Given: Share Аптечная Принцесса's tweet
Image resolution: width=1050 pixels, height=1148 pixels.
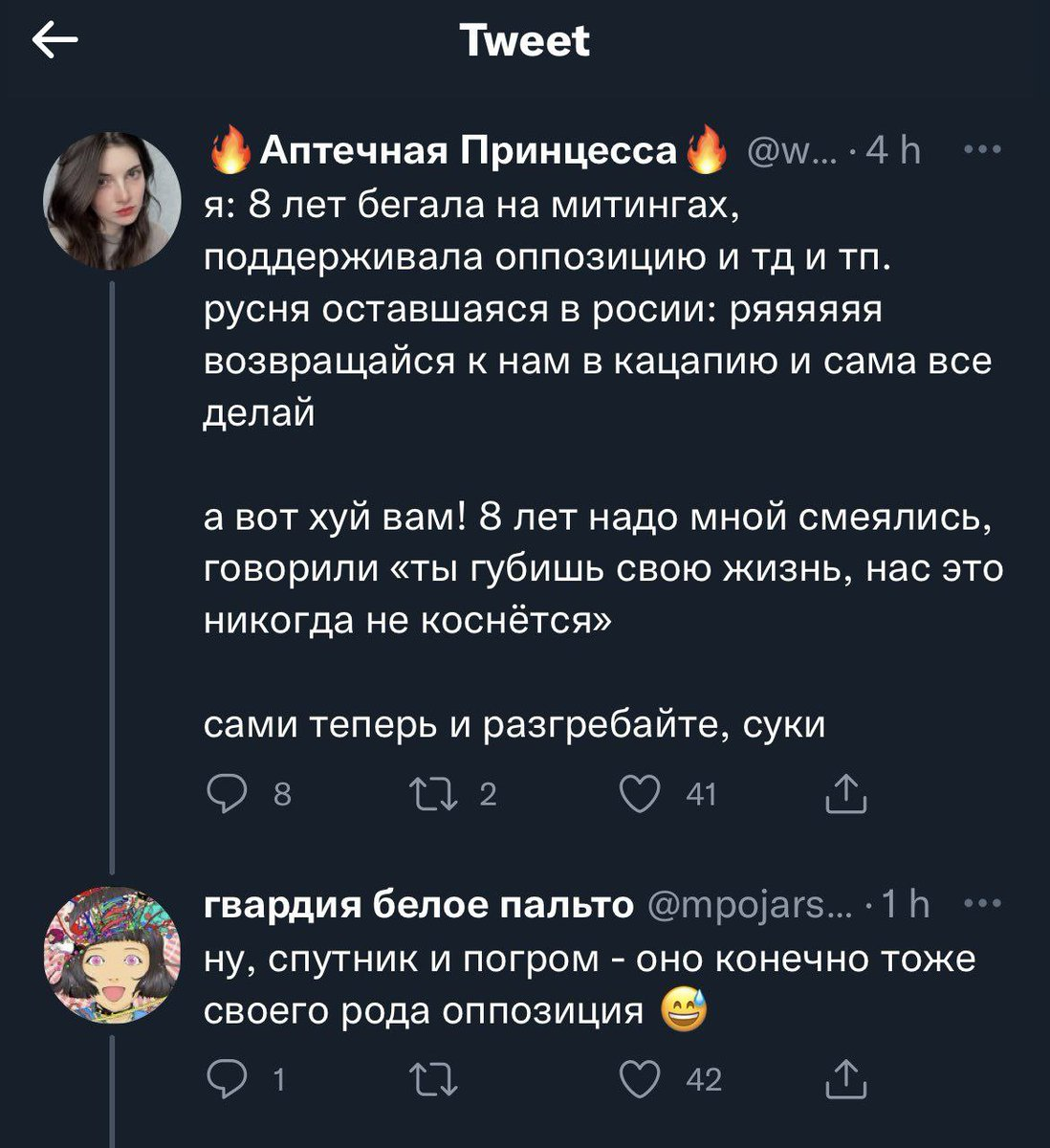Looking at the screenshot, I should tap(845, 795).
